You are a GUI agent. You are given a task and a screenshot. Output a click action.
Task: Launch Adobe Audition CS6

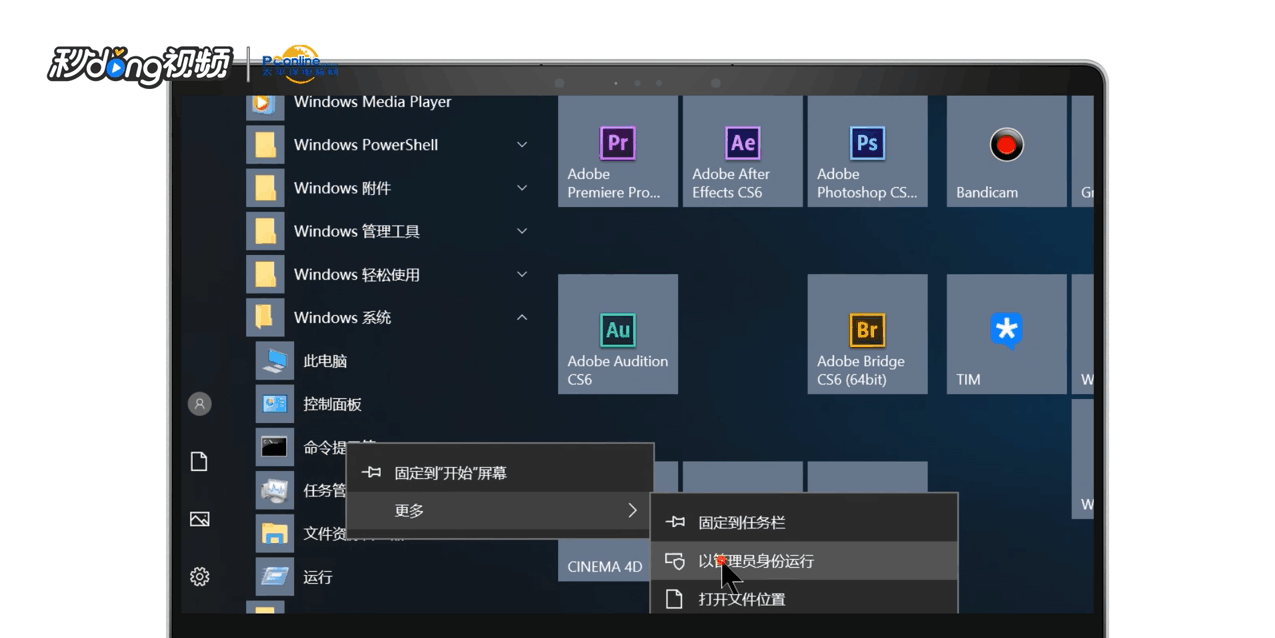click(x=617, y=333)
